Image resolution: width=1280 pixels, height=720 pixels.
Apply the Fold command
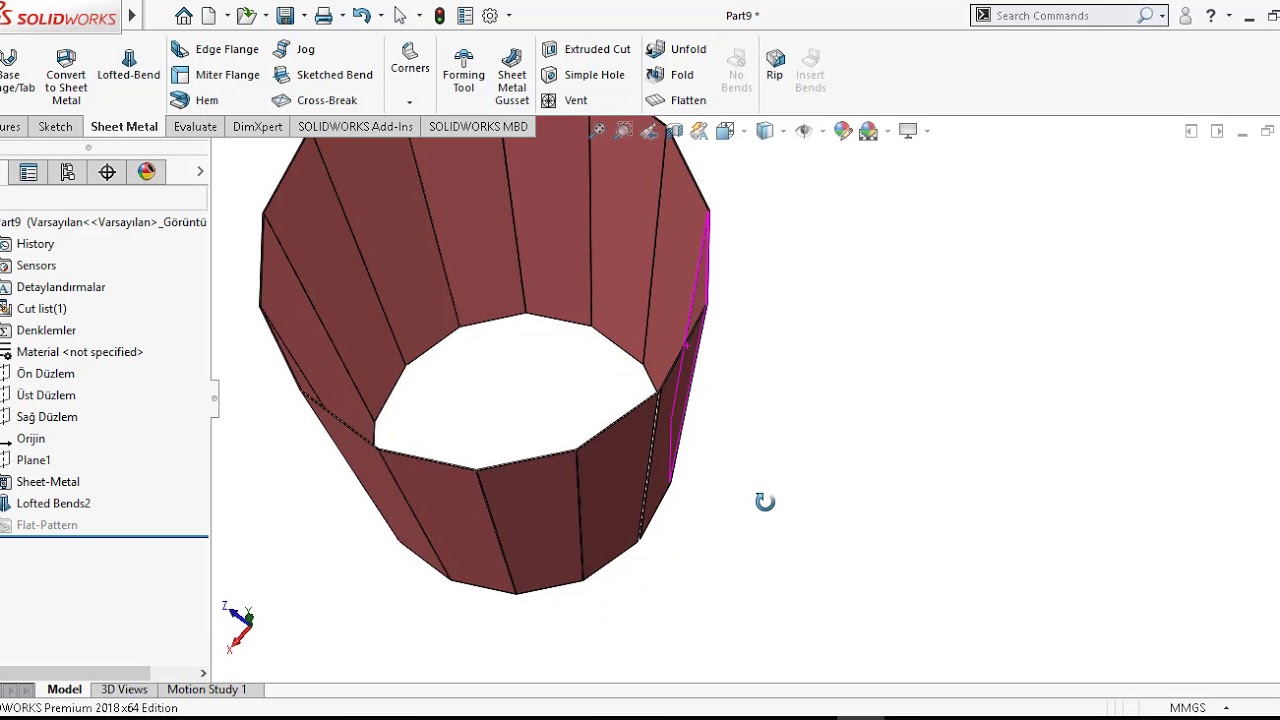[670, 75]
